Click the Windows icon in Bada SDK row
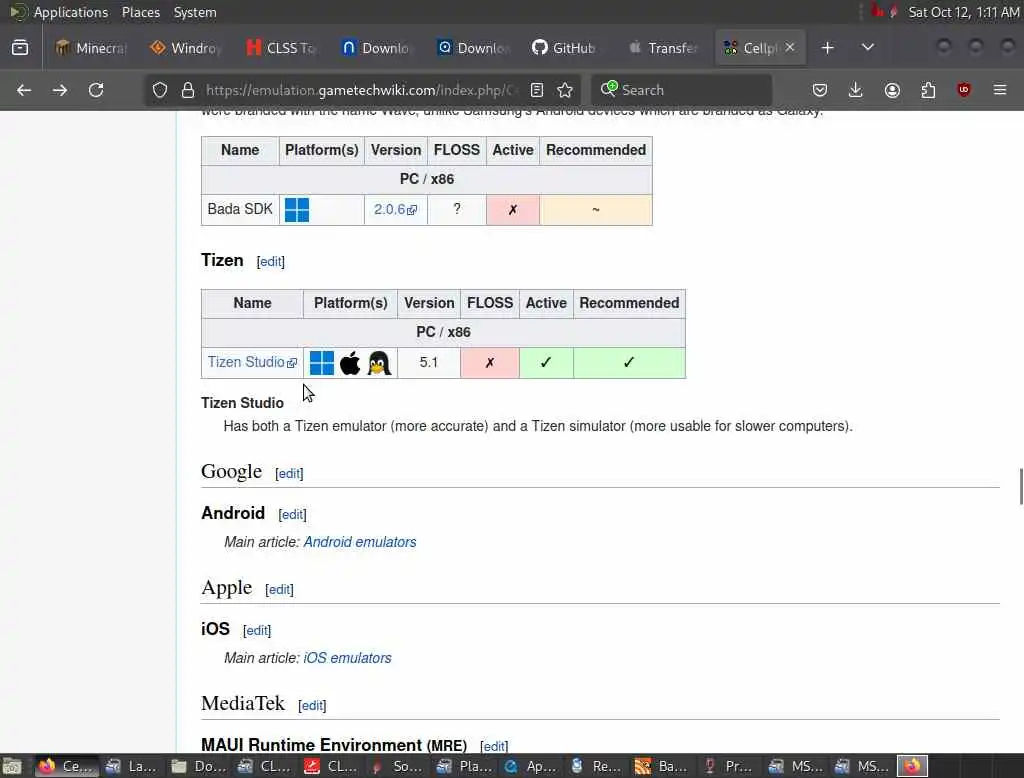The height and width of the screenshot is (778, 1024). (x=297, y=210)
